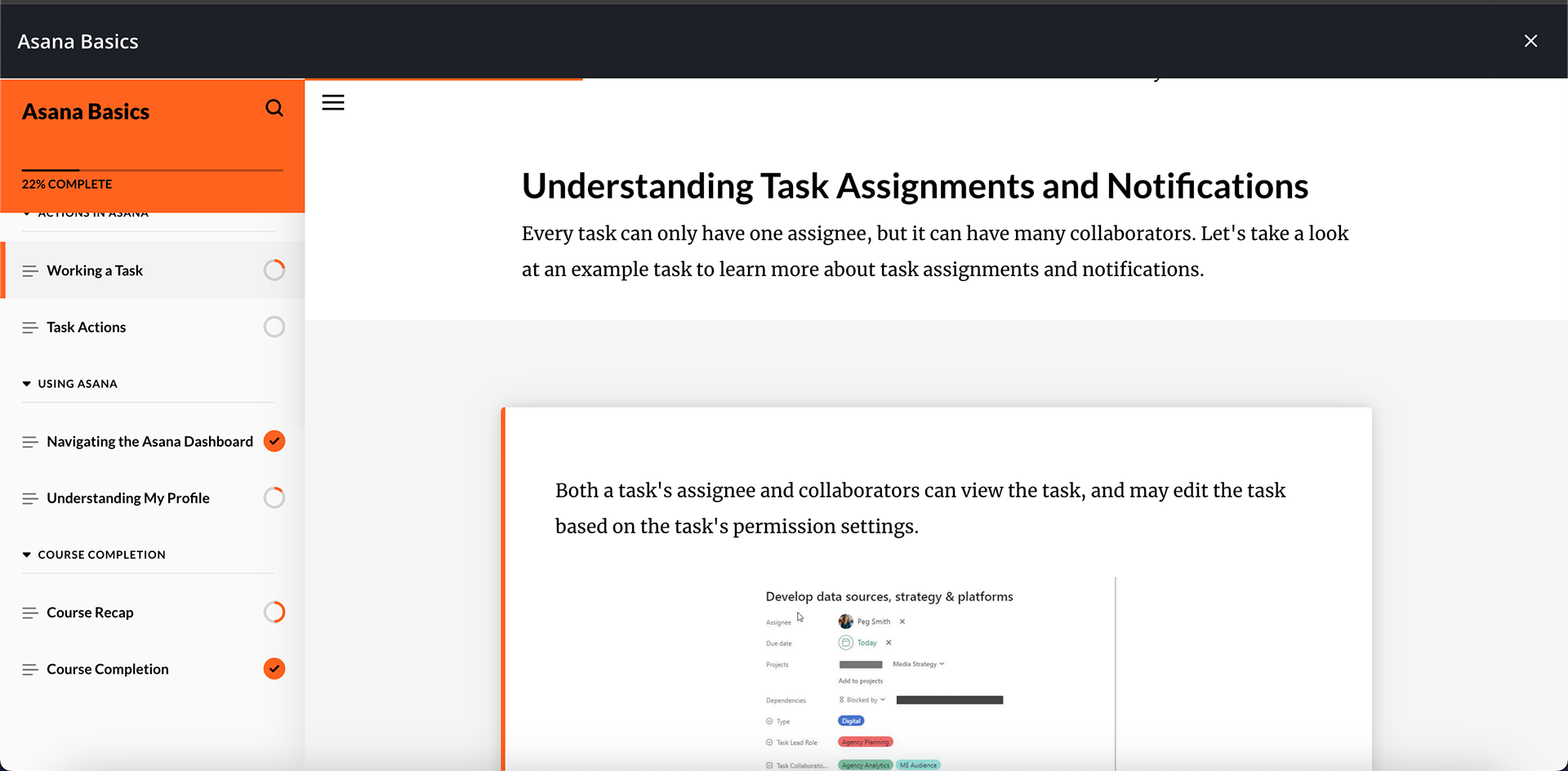Image resolution: width=1568 pixels, height=771 pixels.
Task: Click the assignee and collaborators paragraph text
Action: click(x=920, y=508)
